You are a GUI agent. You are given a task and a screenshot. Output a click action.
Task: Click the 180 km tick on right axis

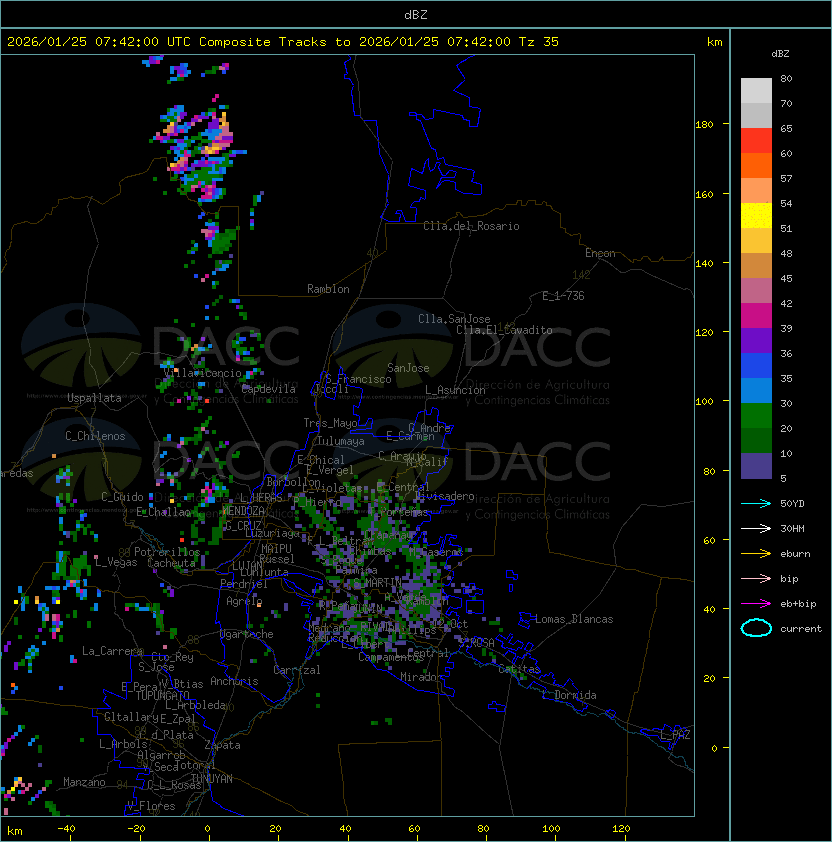coord(704,125)
